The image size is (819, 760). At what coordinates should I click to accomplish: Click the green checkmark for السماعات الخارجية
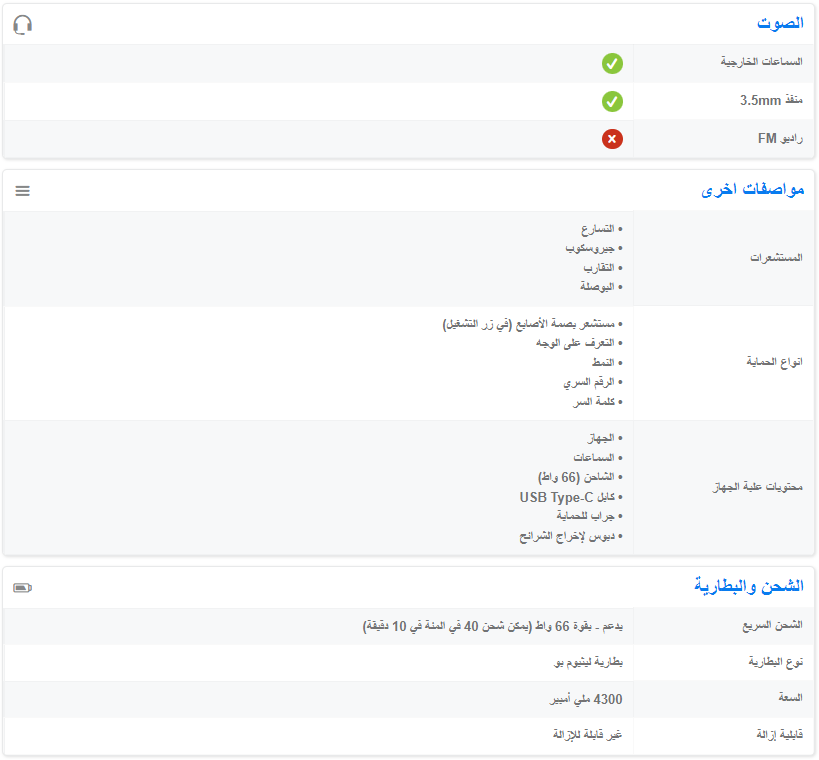pyautogui.click(x=612, y=64)
